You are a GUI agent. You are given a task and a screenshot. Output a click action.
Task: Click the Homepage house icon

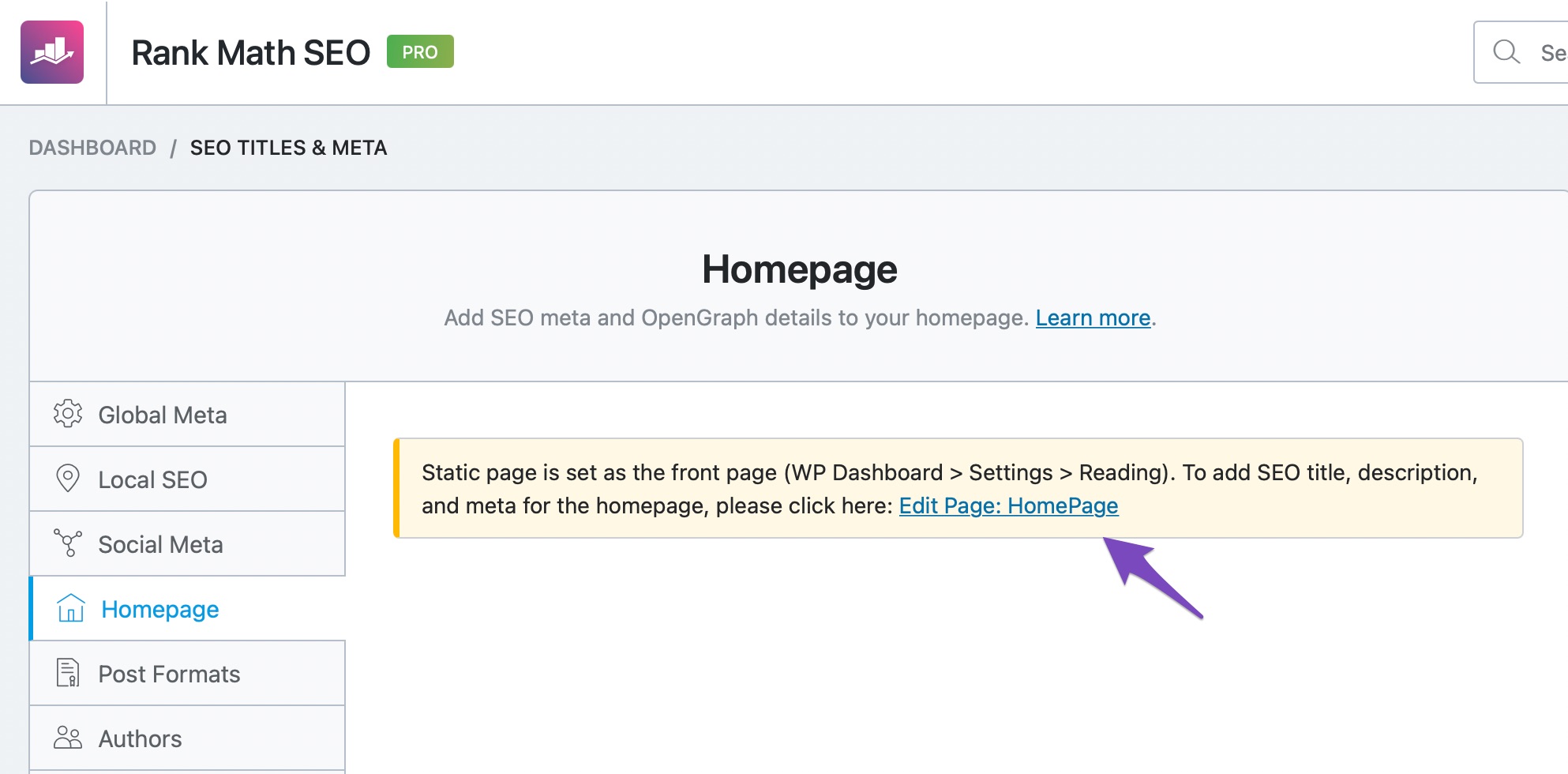(x=70, y=608)
